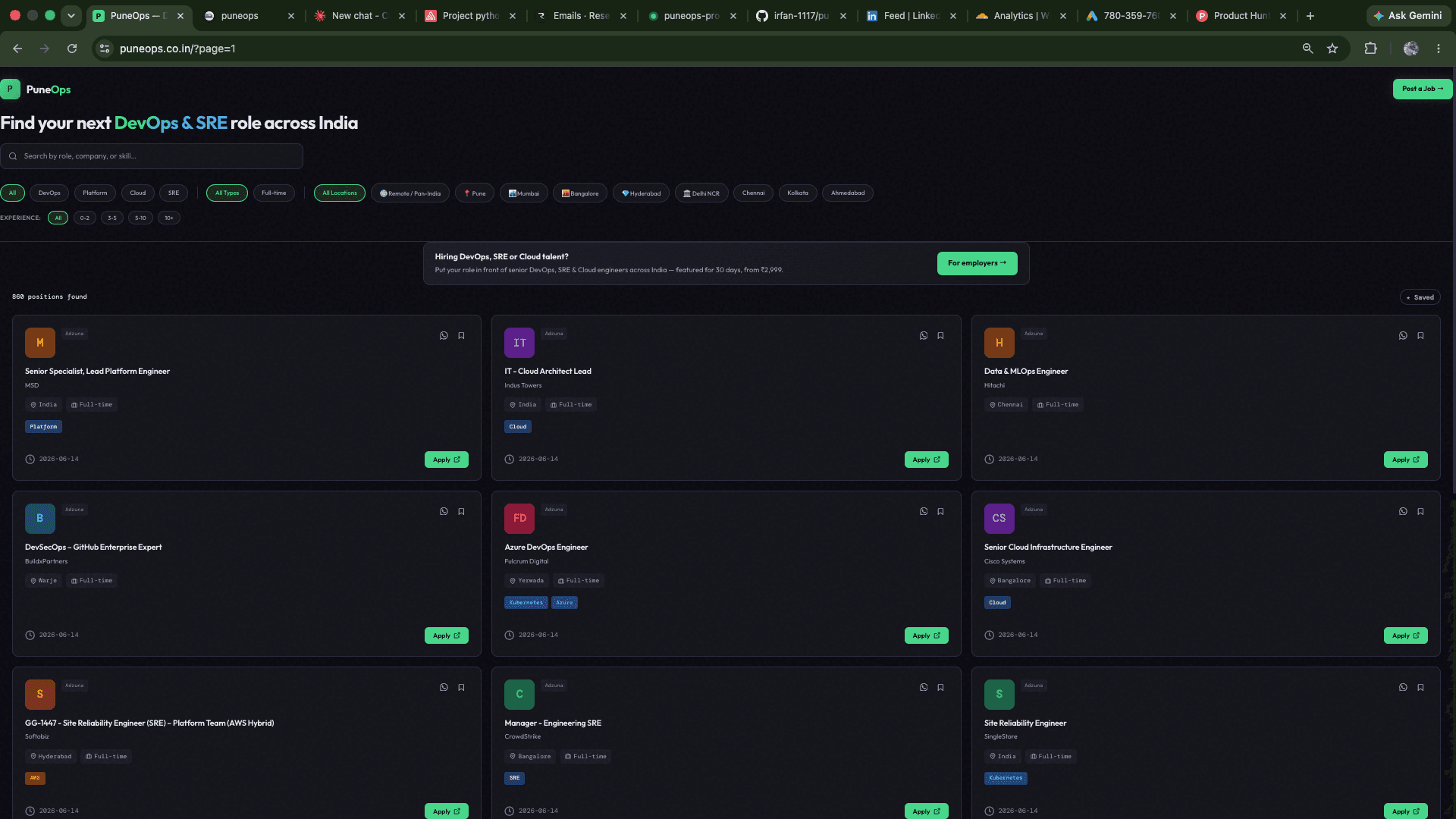The height and width of the screenshot is (819, 1456).
Task: Open the Chrome profile avatar
Action: point(1410,49)
